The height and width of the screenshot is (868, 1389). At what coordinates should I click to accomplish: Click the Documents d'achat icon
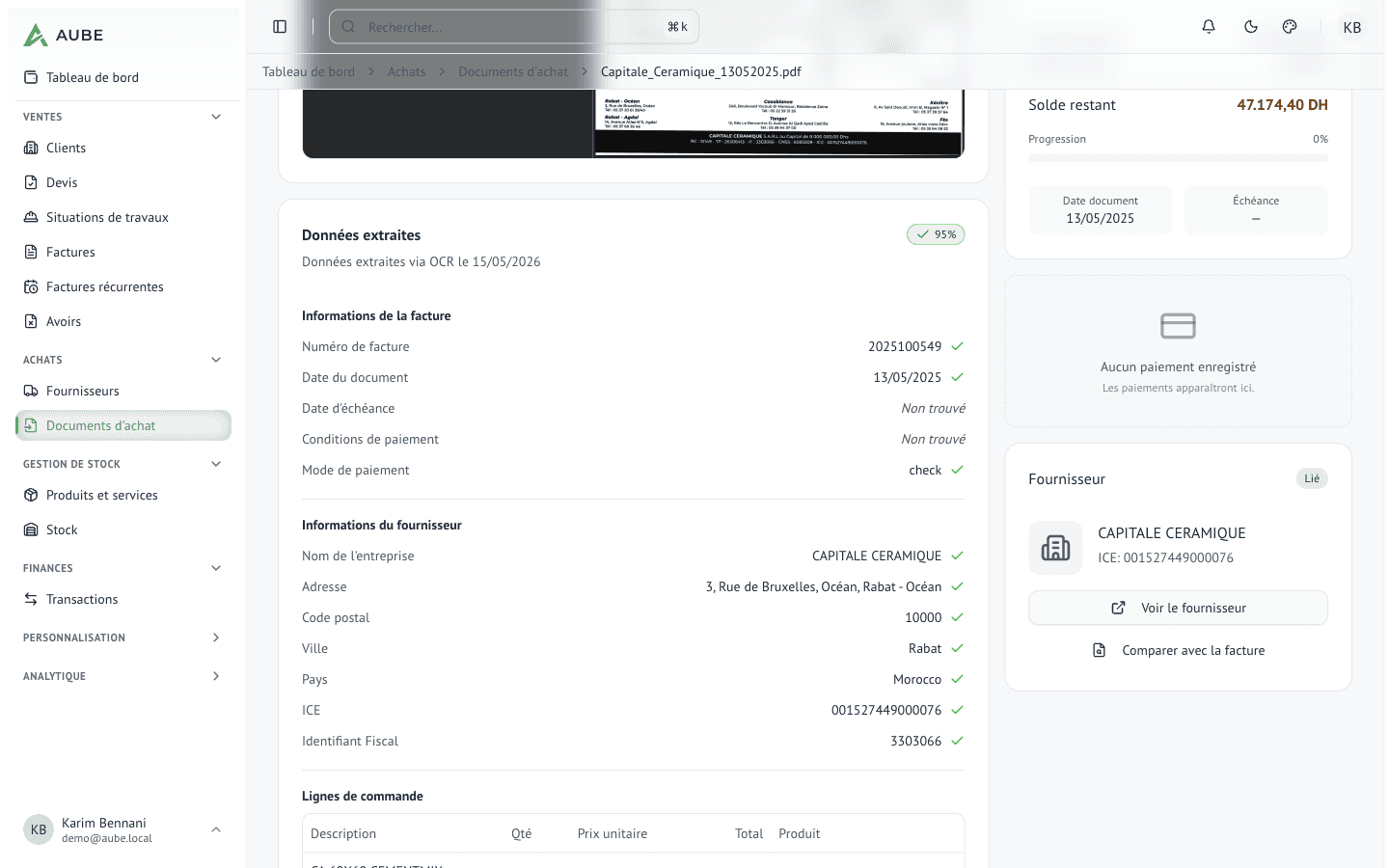[31, 425]
